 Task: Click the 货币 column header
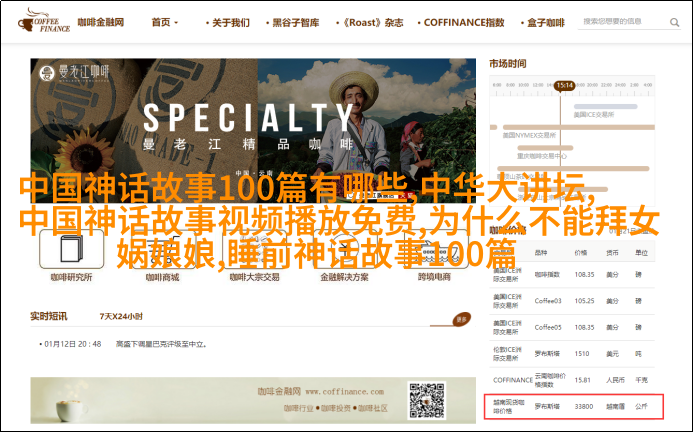pos(613,253)
